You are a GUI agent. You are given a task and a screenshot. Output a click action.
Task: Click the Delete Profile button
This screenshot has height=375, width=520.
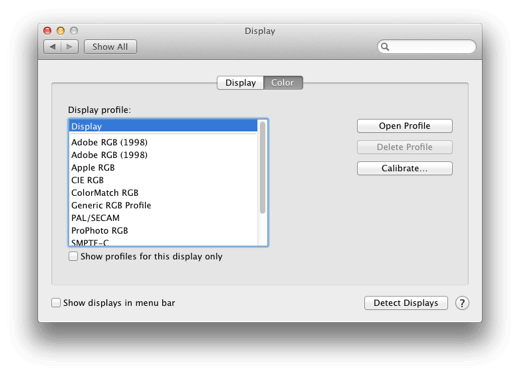tap(405, 147)
